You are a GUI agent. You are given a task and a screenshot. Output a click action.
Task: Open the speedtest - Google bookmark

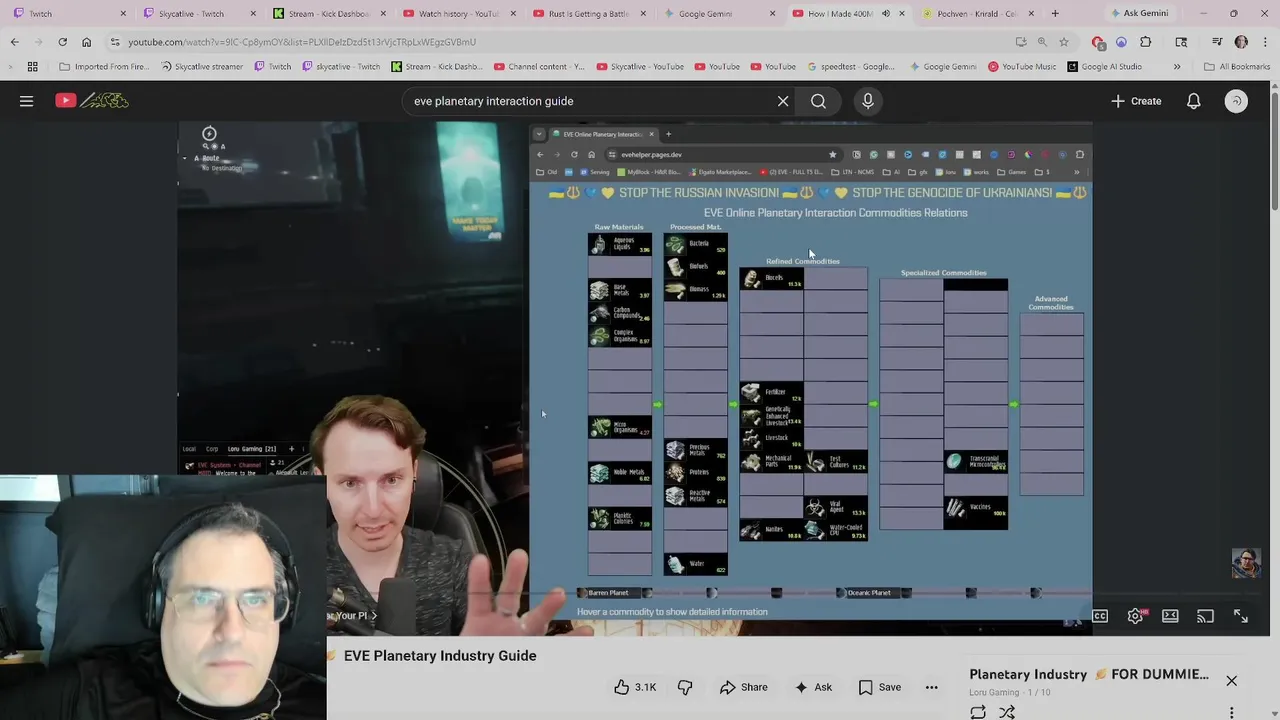(x=853, y=67)
